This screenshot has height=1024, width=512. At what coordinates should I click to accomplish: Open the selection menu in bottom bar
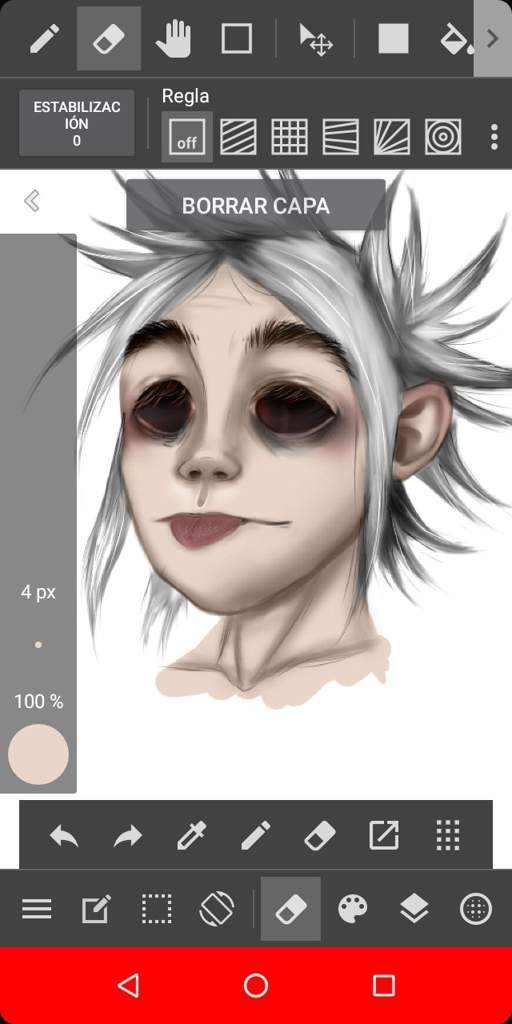[157, 908]
